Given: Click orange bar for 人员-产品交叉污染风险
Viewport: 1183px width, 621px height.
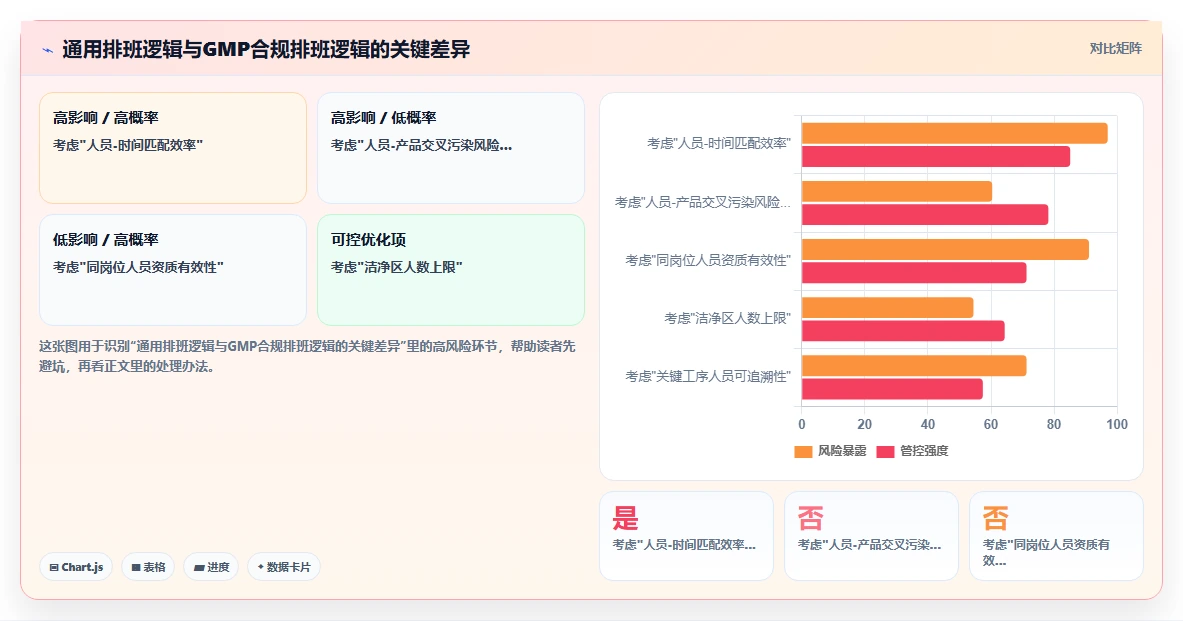Looking at the screenshot, I should (x=896, y=192).
